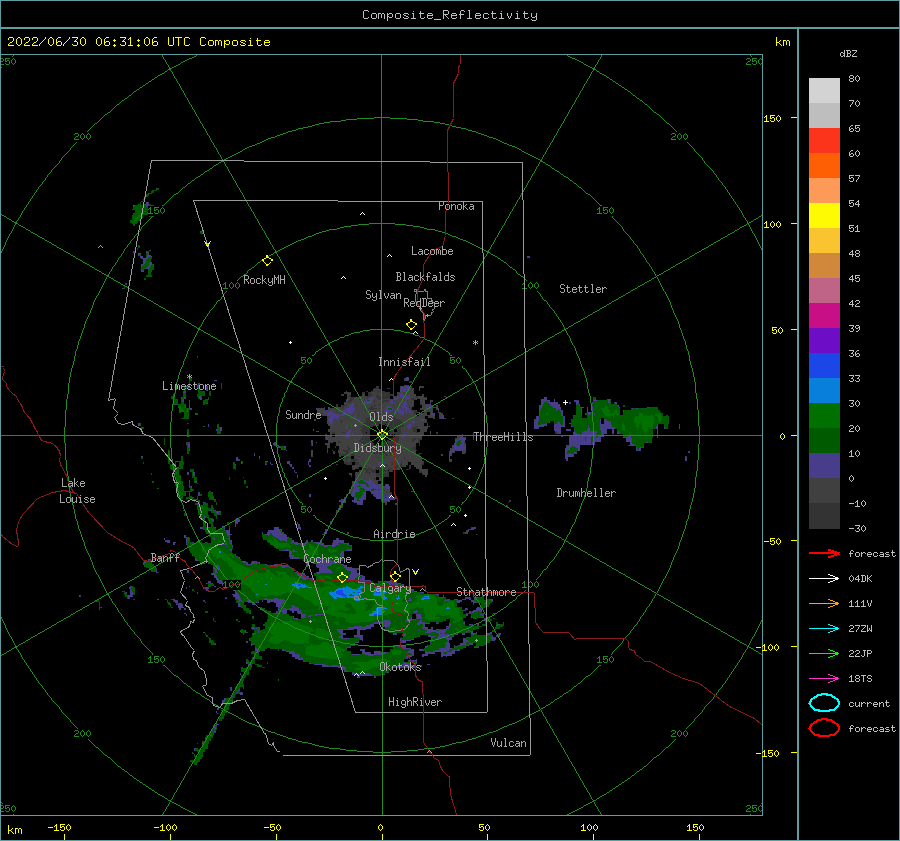Click the Composite_Reflectivity title

click(x=450, y=15)
